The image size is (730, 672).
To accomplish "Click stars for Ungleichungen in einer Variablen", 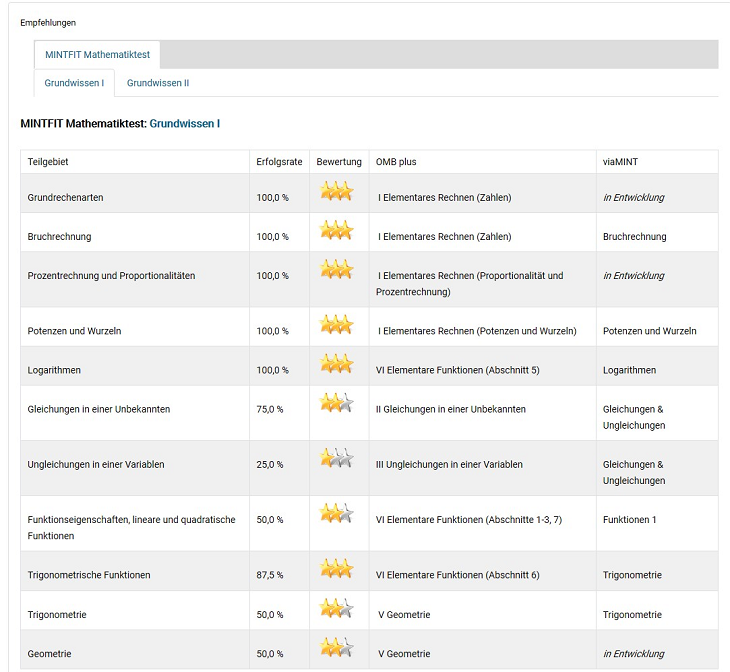I will coord(336,458).
